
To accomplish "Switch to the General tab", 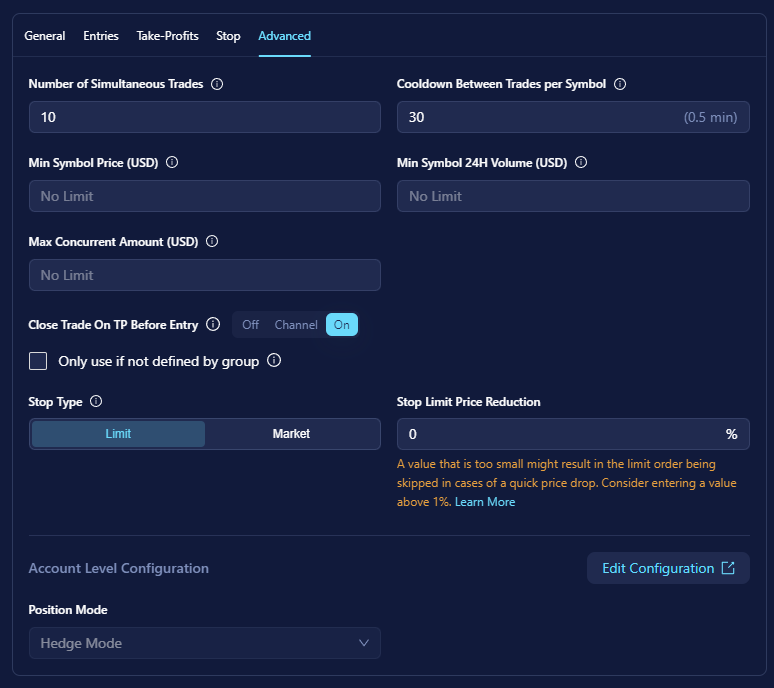I will click(45, 36).
